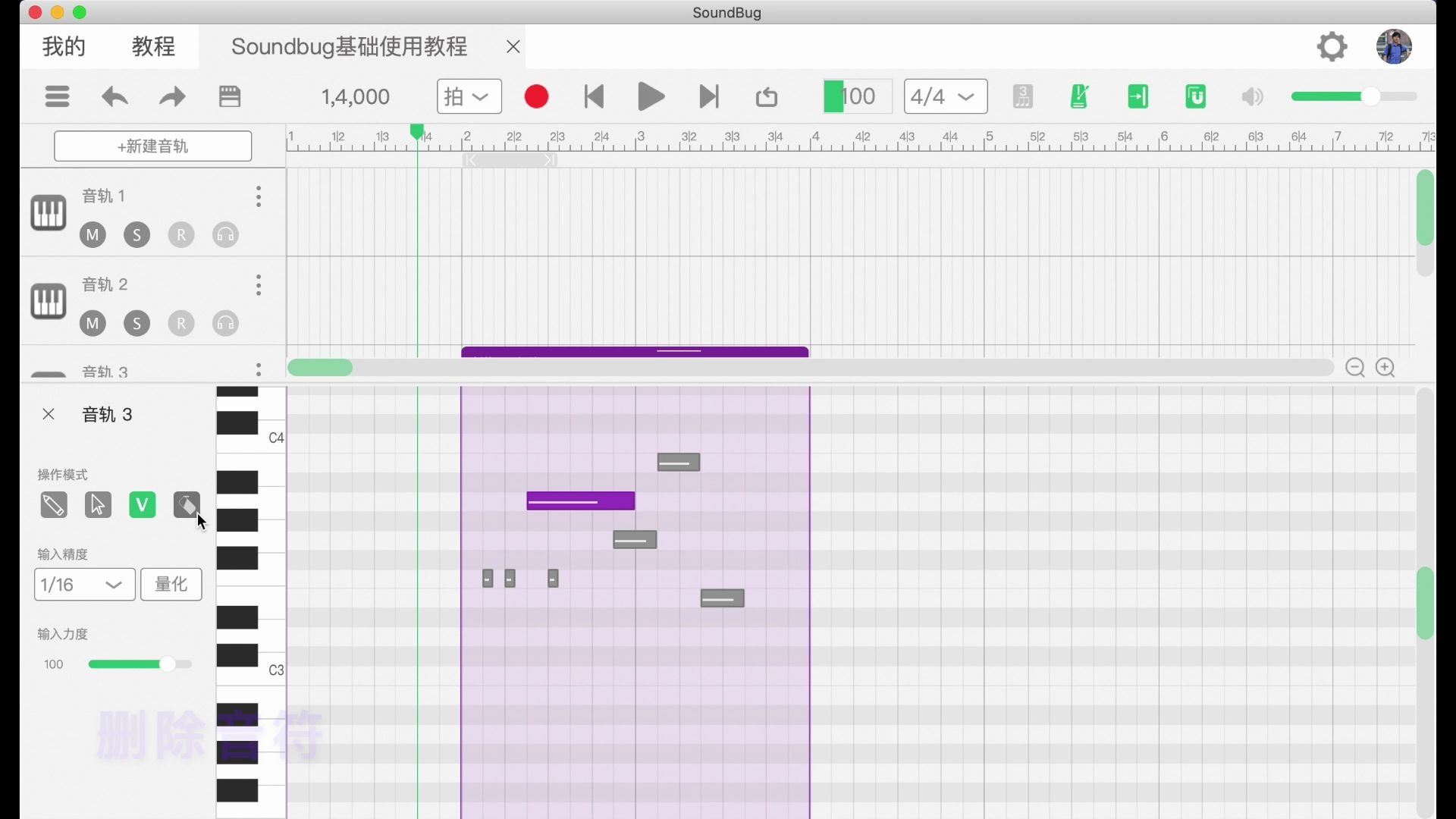Click the C4 piano key

(x=251, y=438)
